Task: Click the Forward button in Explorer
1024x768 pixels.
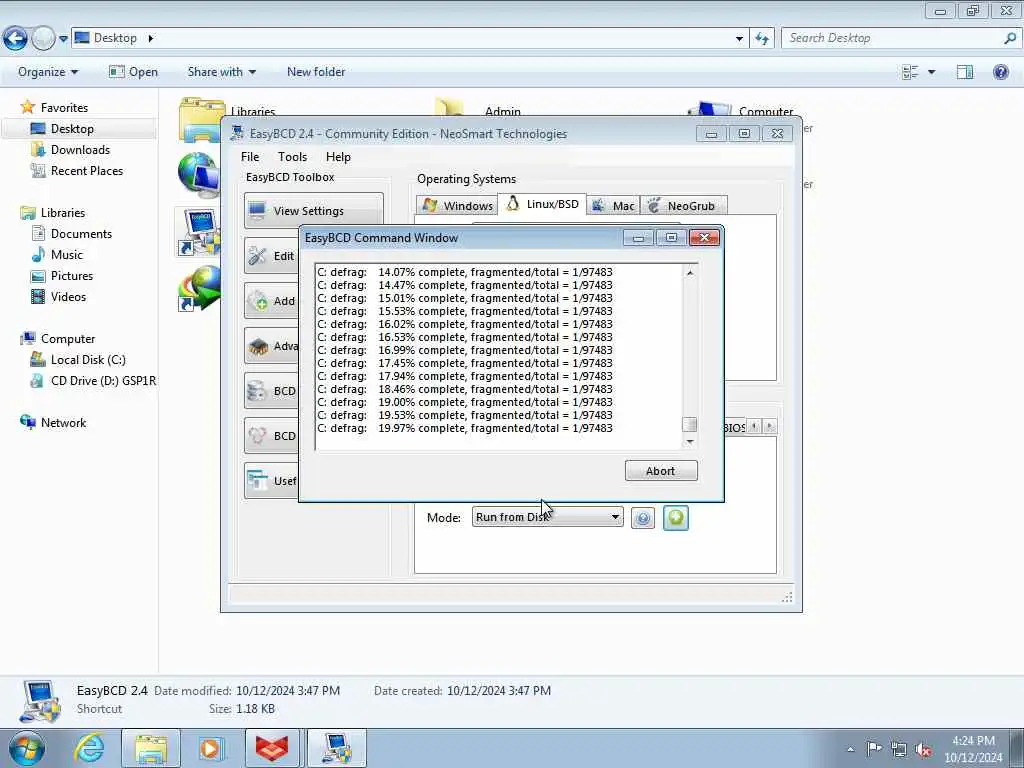Action: click(x=43, y=39)
